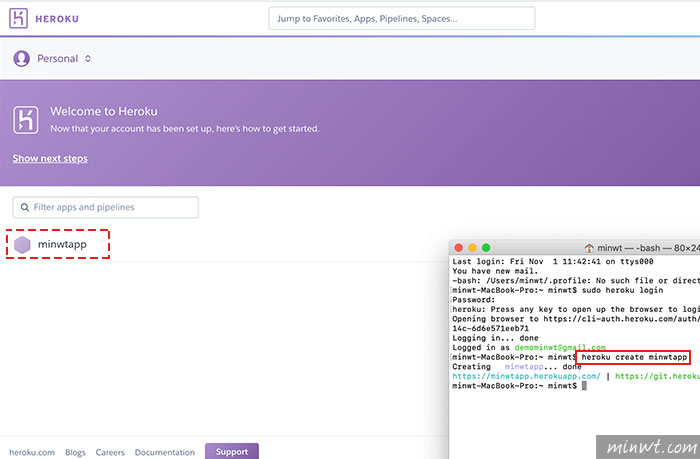Click the Heroku logo icon in header
The width and height of the screenshot is (700, 459).
point(18,18)
